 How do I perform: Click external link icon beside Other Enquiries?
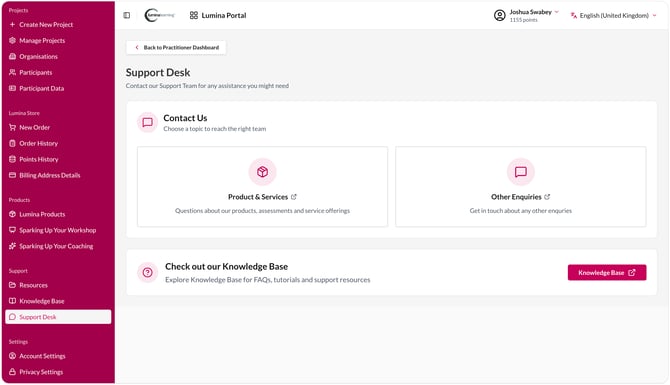(547, 197)
